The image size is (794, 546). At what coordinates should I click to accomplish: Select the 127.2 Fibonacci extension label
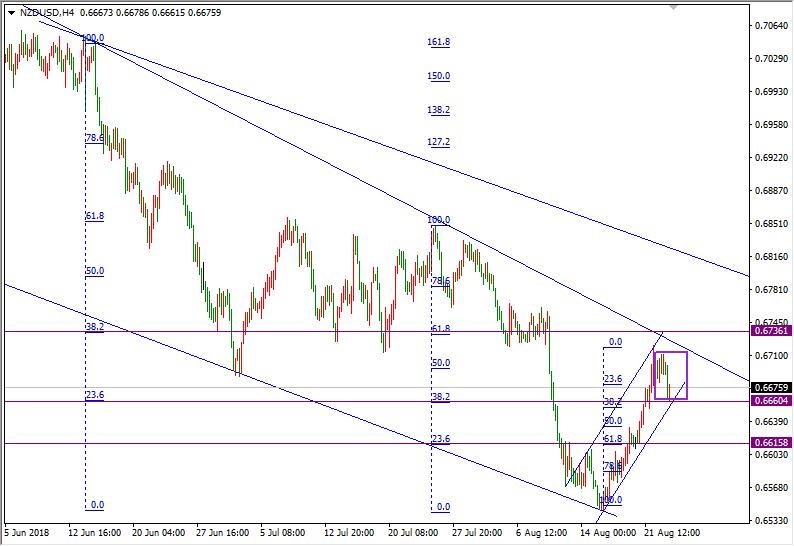coord(438,142)
